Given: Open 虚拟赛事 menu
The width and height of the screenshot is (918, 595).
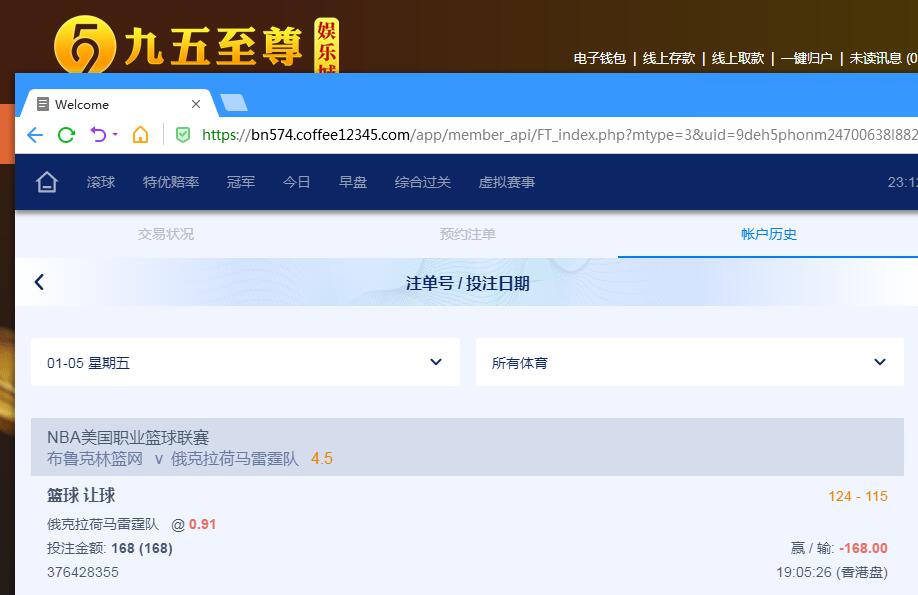Looking at the screenshot, I should tap(506, 182).
